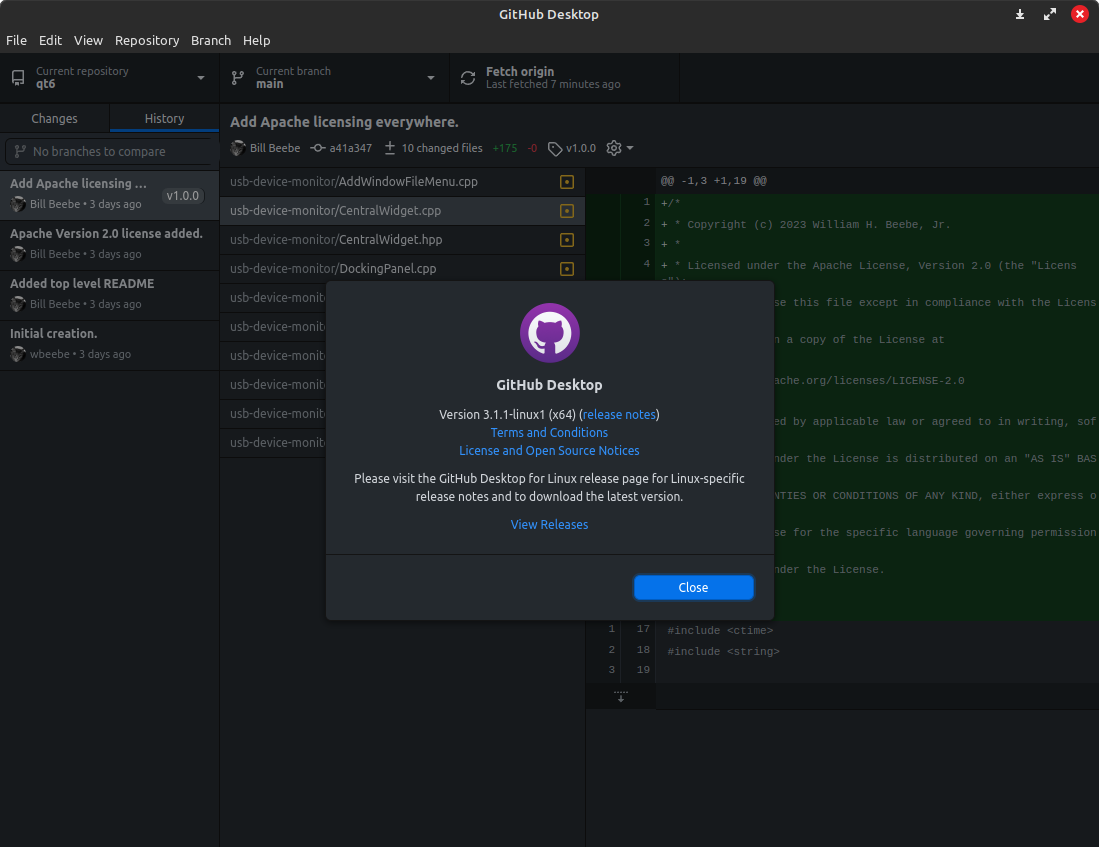1099x847 pixels.
Task: Click the View Releases link
Action: (550, 524)
